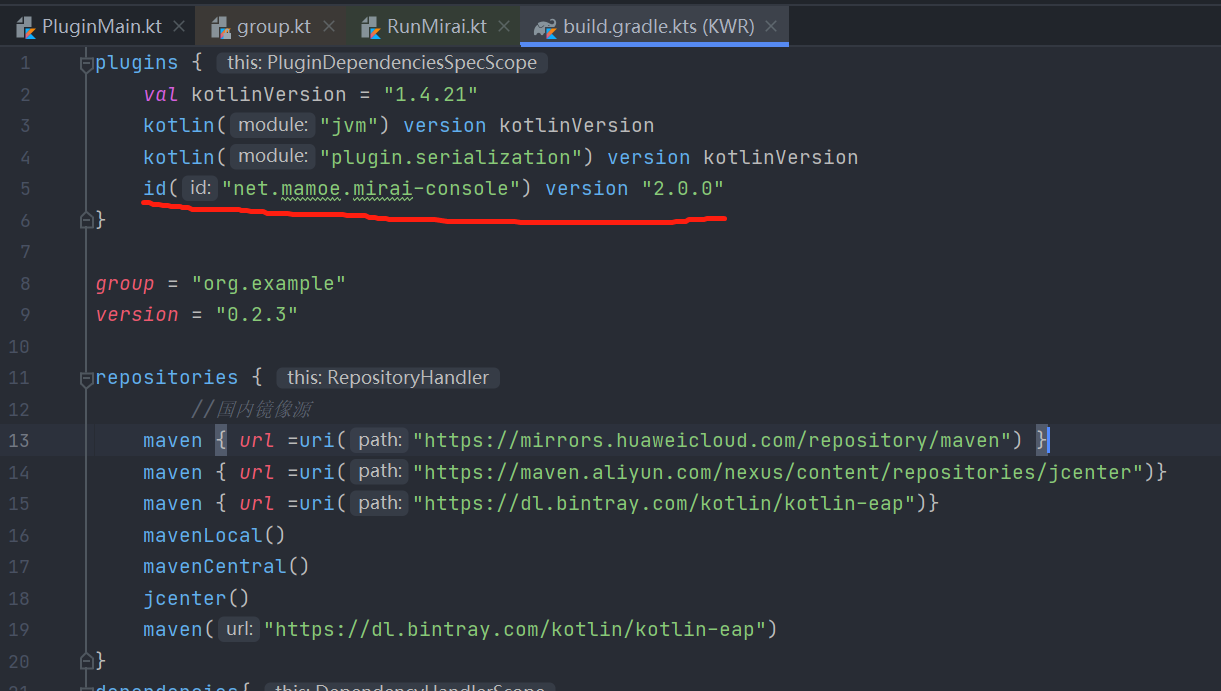The width and height of the screenshot is (1221, 691).
Task: Click line number 10 in the gutter
Action: point(19,346)
